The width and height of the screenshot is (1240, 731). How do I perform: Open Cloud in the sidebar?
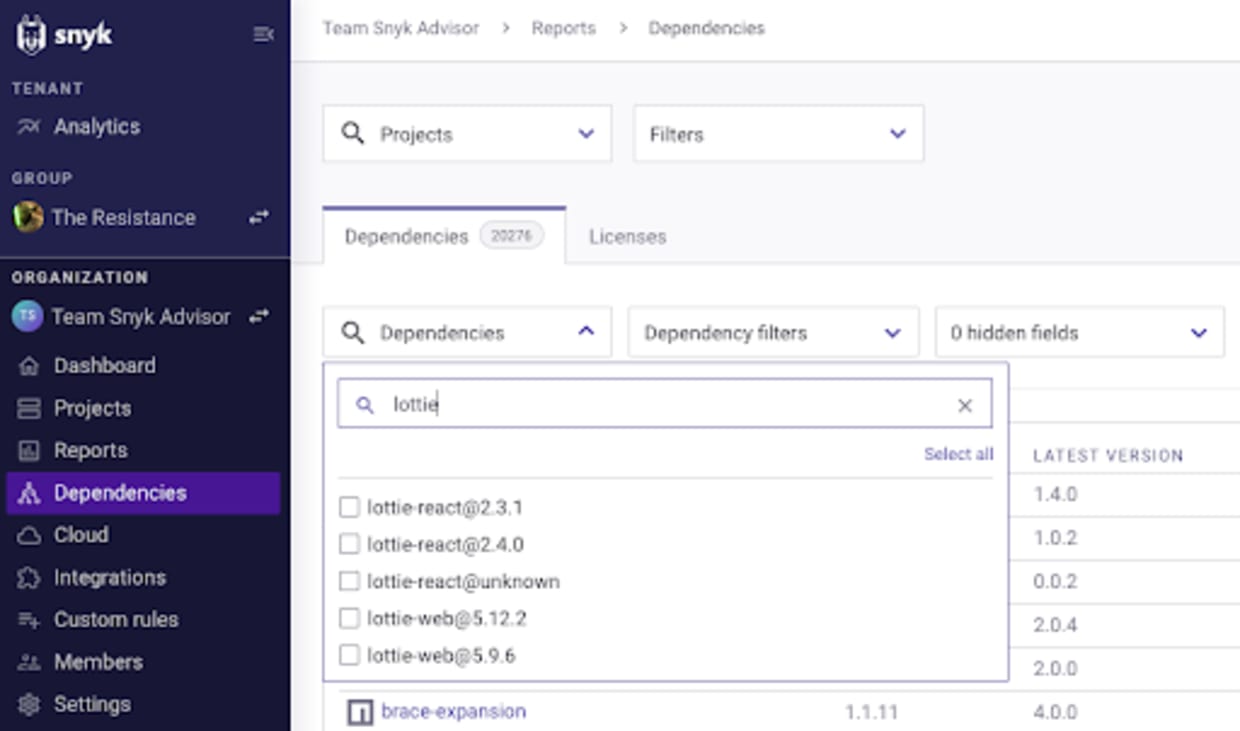pos(80,535)
